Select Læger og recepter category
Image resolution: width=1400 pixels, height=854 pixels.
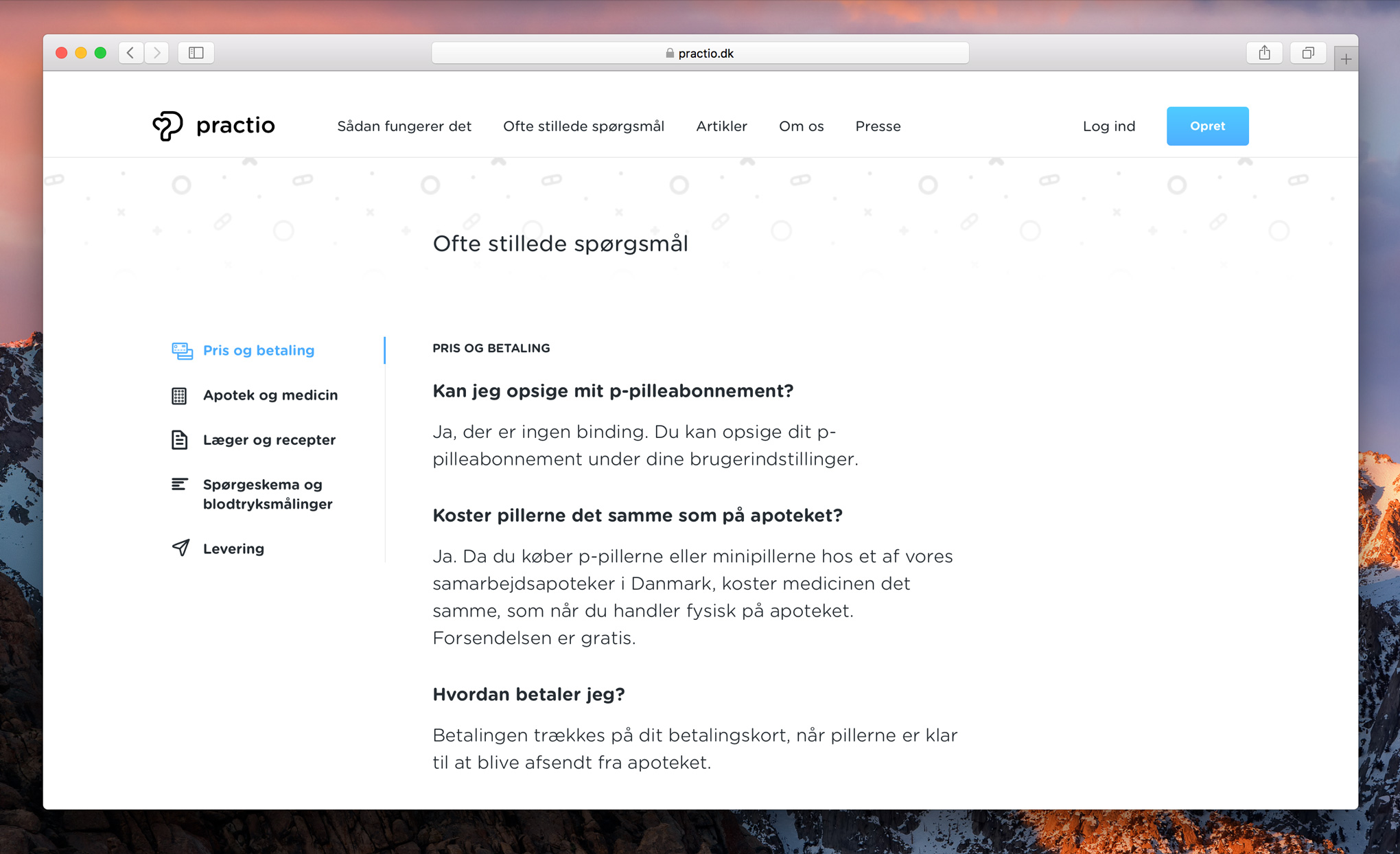point(269,439)
